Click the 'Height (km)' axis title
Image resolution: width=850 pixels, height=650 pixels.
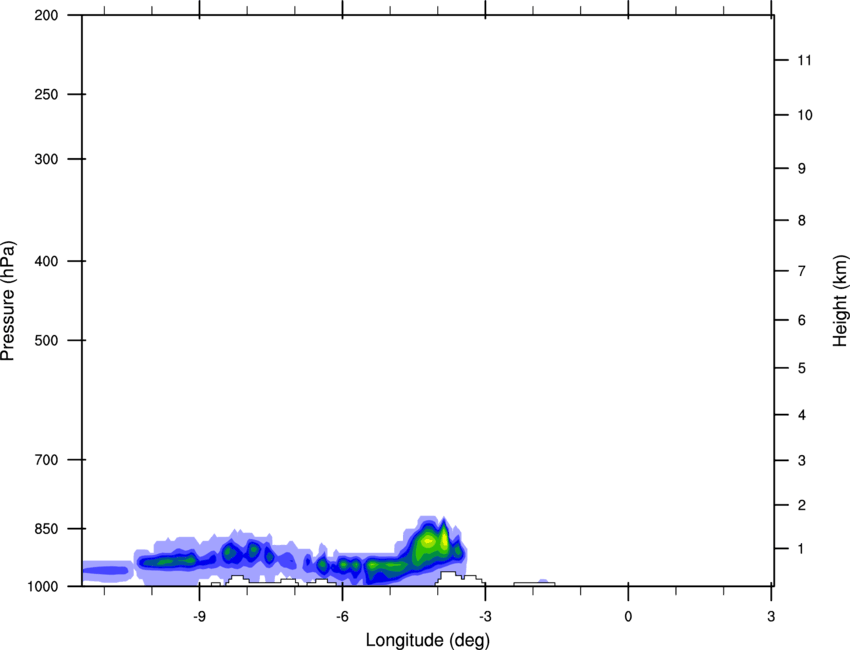[x=840, y=301]
